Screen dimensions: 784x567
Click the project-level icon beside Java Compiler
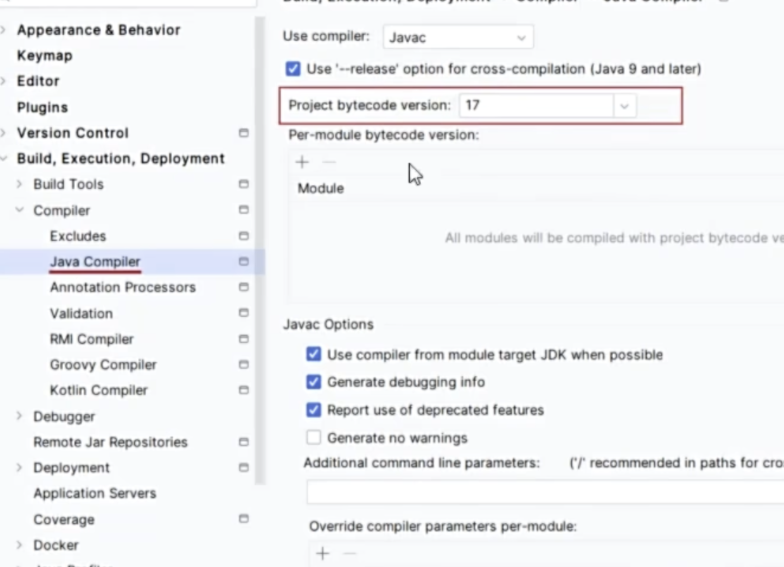(243, 262)
